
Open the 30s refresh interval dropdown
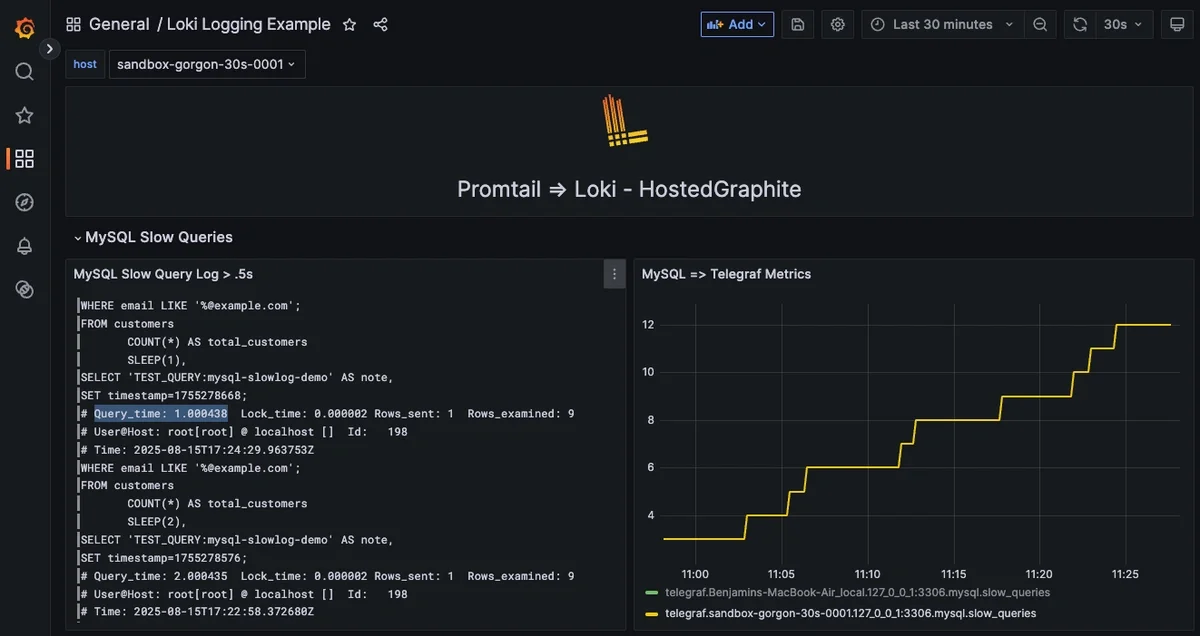click(x=1123, y=24)
